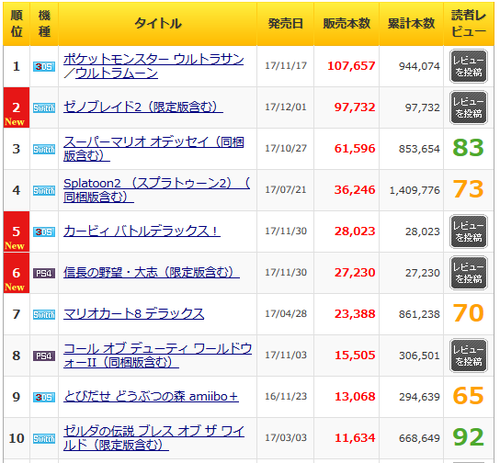Click the 機種 column header
The image size is (500, 463).
coord(44,24)
